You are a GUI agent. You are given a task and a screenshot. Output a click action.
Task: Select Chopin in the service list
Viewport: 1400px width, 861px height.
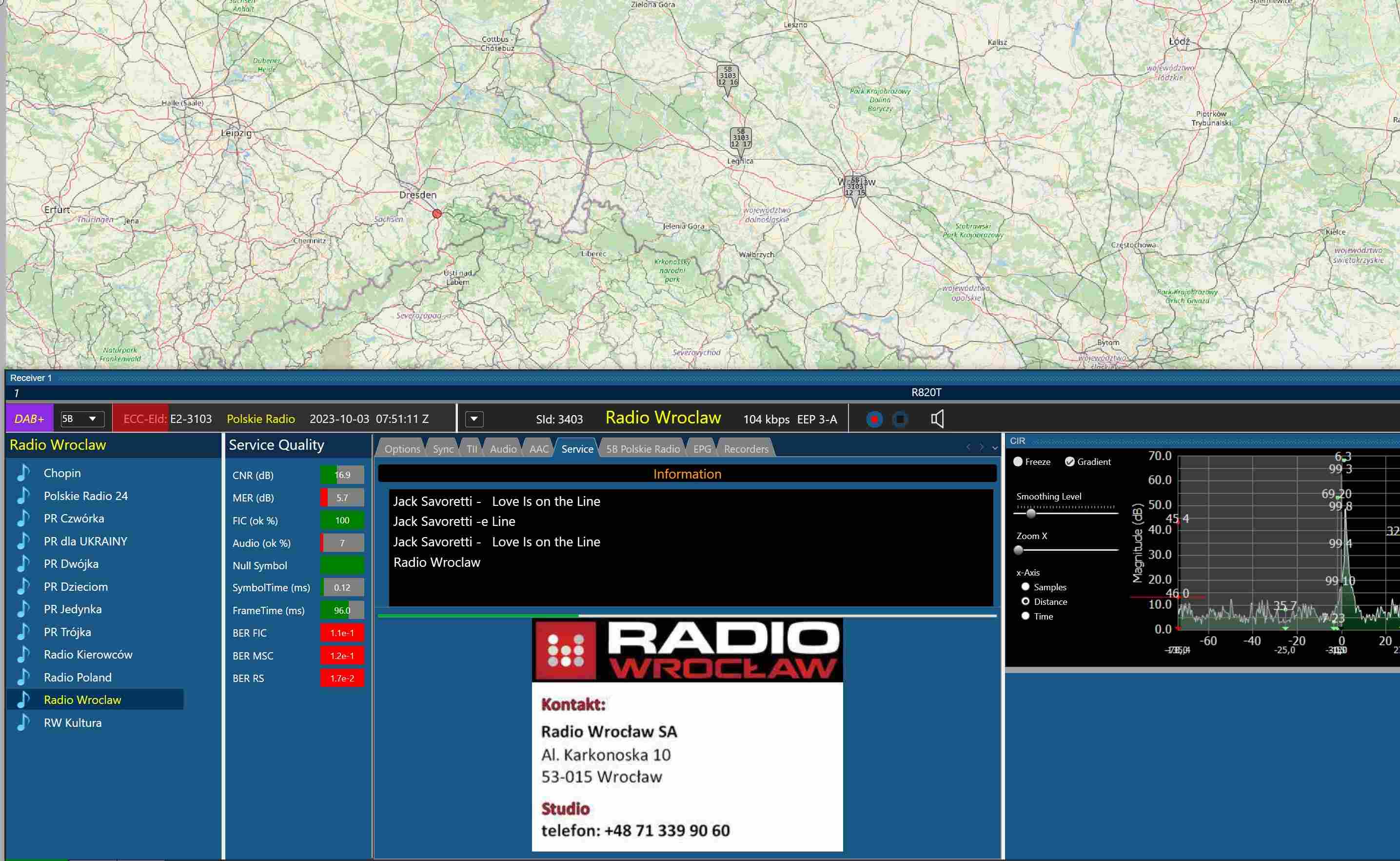tap(62, 473)
